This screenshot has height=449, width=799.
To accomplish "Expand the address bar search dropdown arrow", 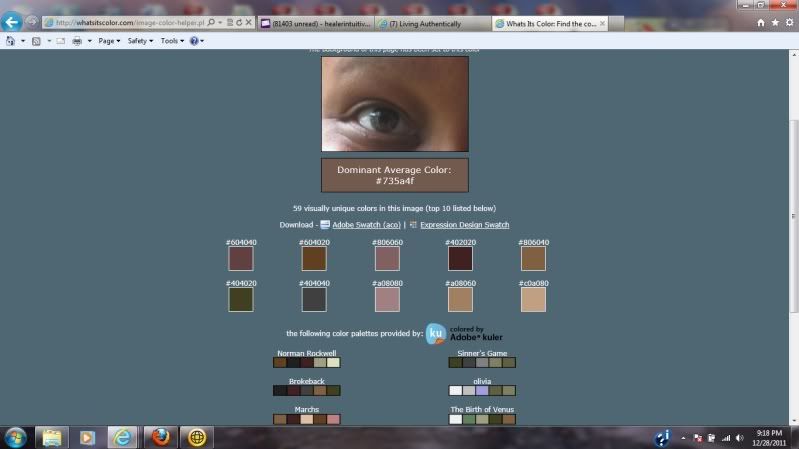I will pos(220,23).
